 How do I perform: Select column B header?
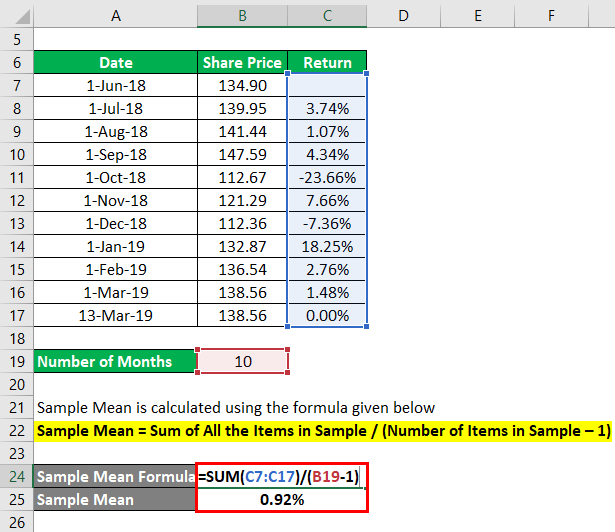coord(242,16)
